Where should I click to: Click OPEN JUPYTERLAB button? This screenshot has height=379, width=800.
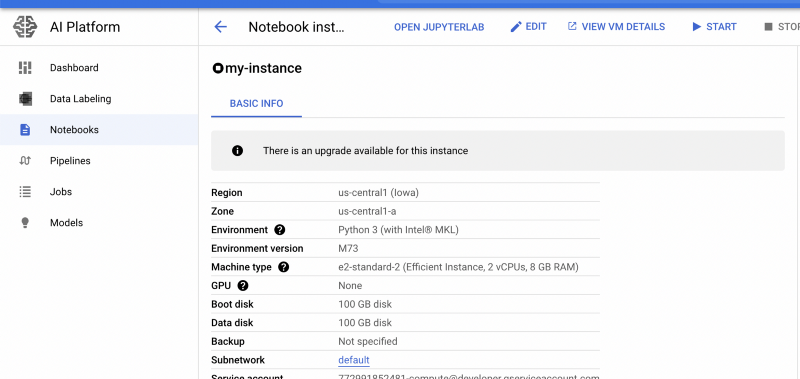pos(439,27)
